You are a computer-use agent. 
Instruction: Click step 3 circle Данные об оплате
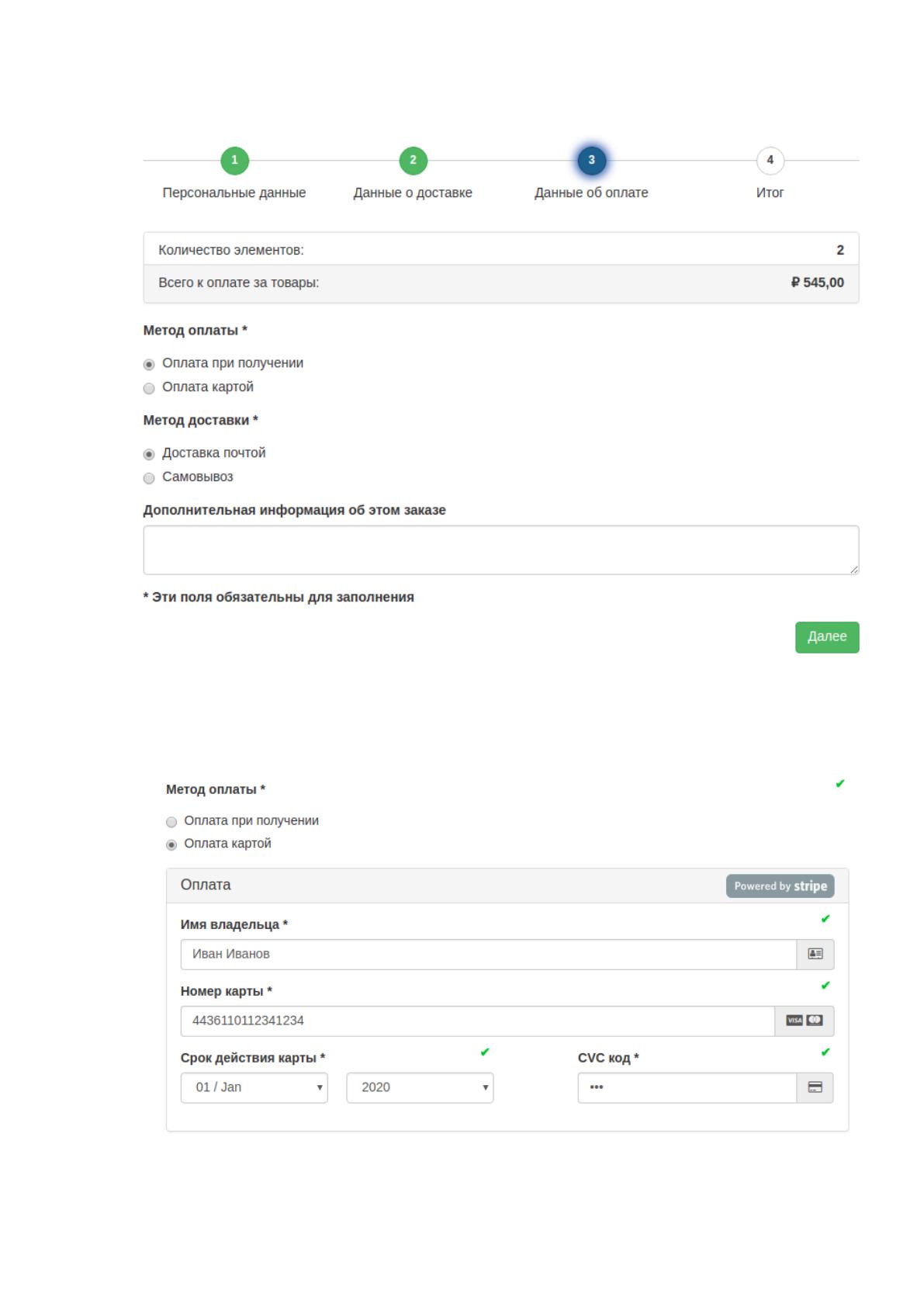pyautogui.click(x=591, y=161)
